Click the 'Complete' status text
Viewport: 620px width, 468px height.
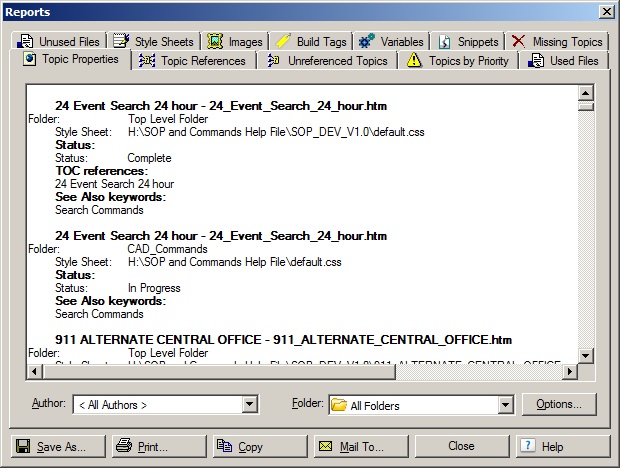[149, 158]
